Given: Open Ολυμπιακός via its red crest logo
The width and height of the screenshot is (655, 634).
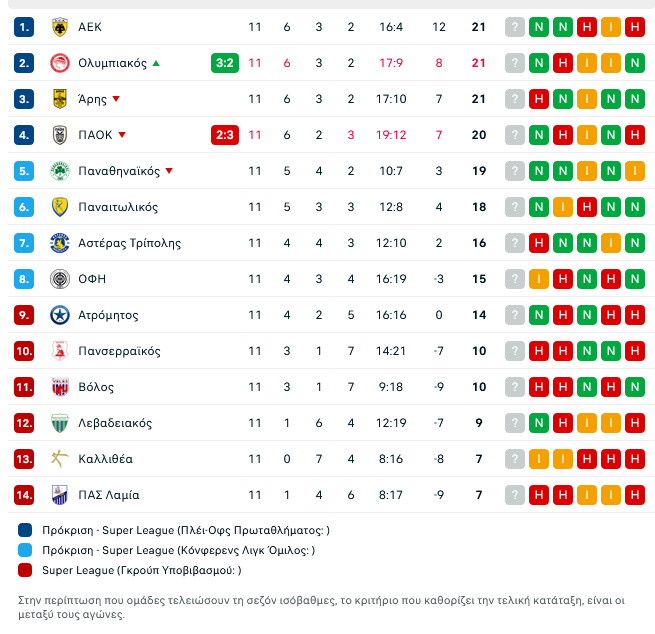Looking at the screenshot, I should pos(60,63).
